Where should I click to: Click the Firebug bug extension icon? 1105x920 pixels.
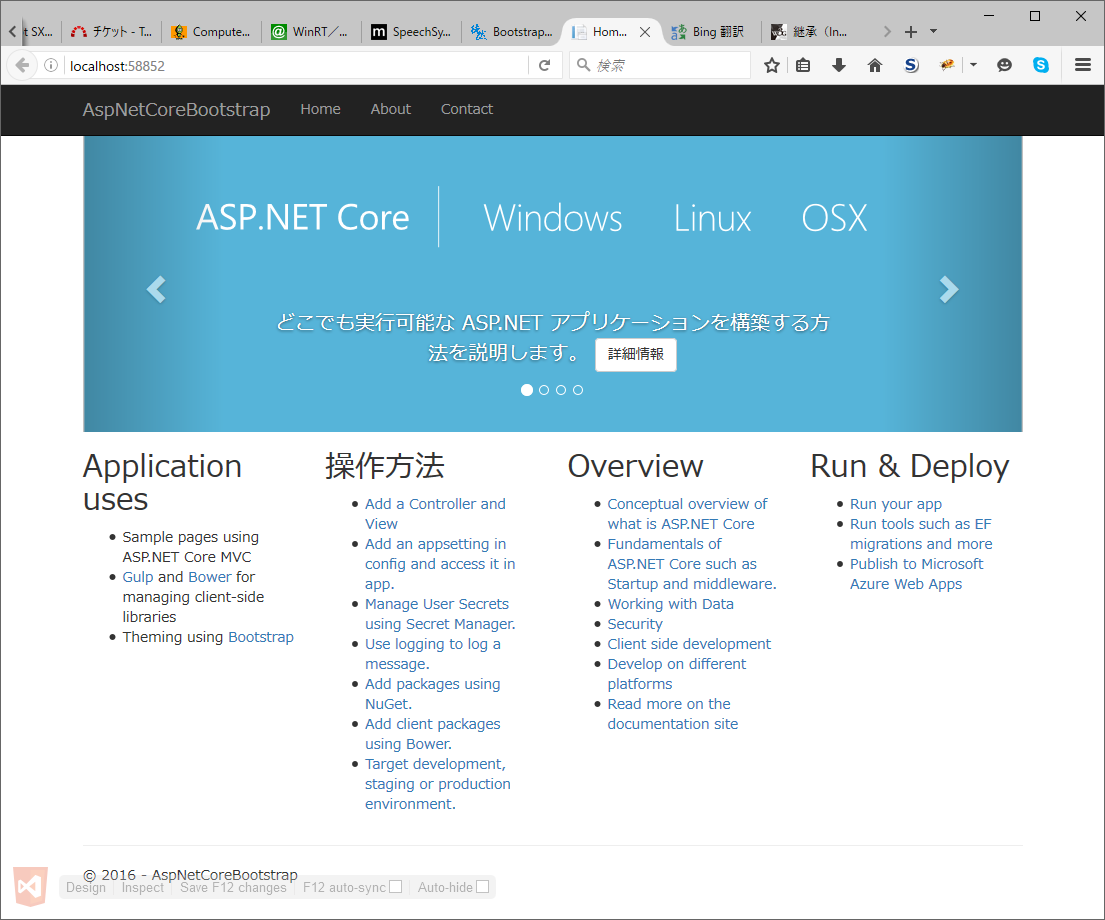coord(947,66)
